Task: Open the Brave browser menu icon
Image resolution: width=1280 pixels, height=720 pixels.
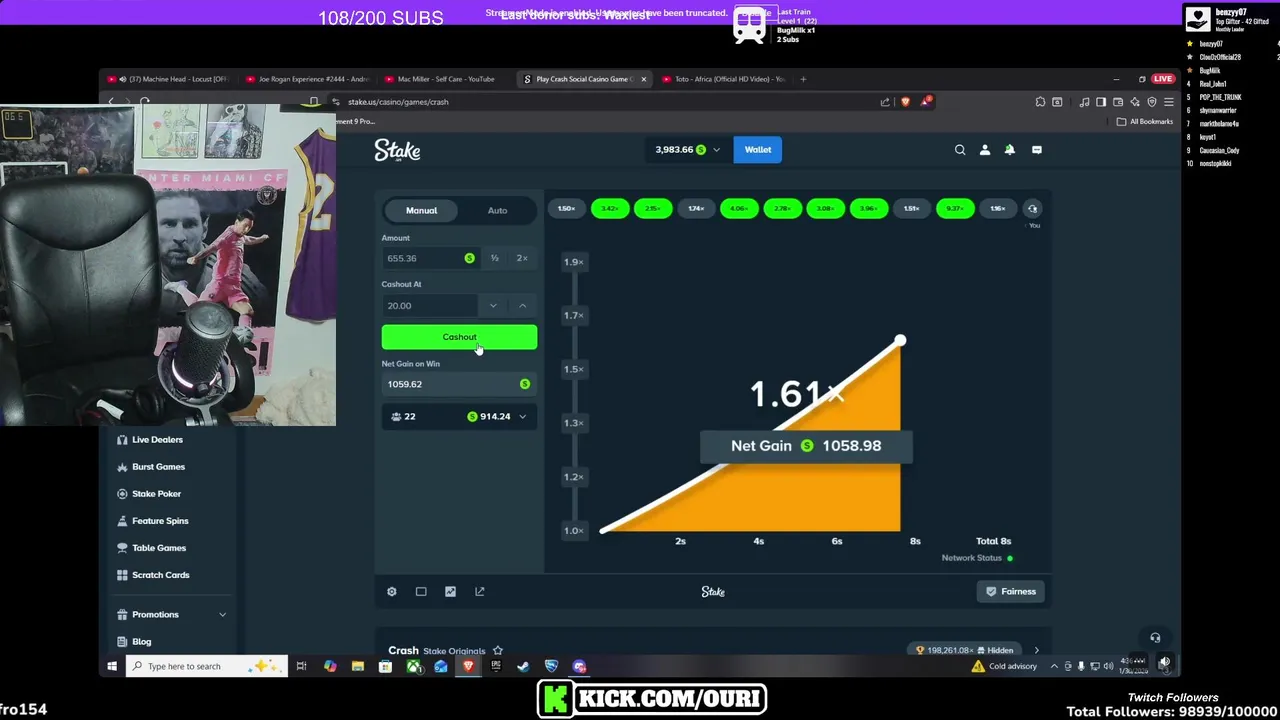Action: coord(1168,102)
